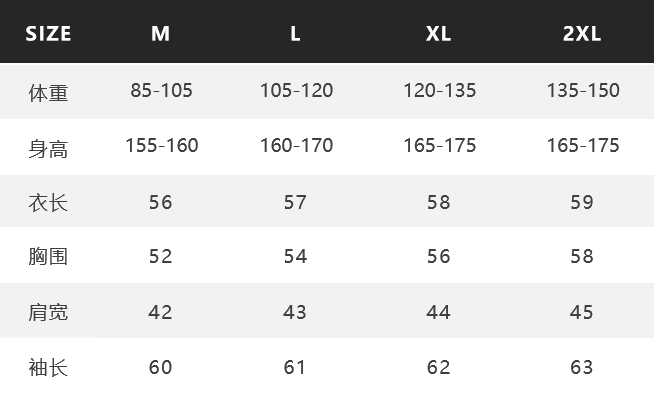The image size is (655, 394).
Task: Select the XL size column header
Action: tap(438, 33)
